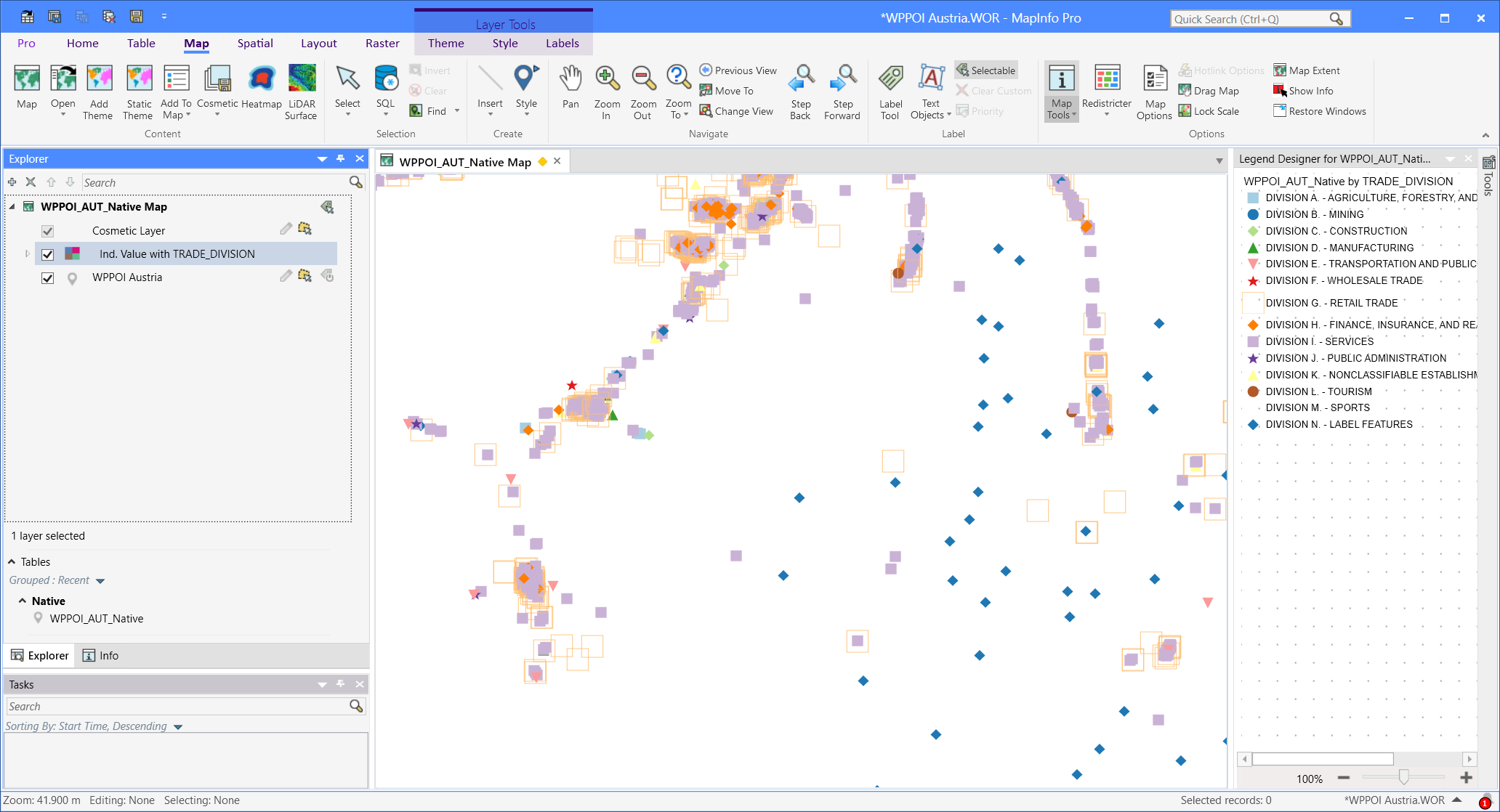
Task: Click the Explorer Search field
Action: (215, 182)
